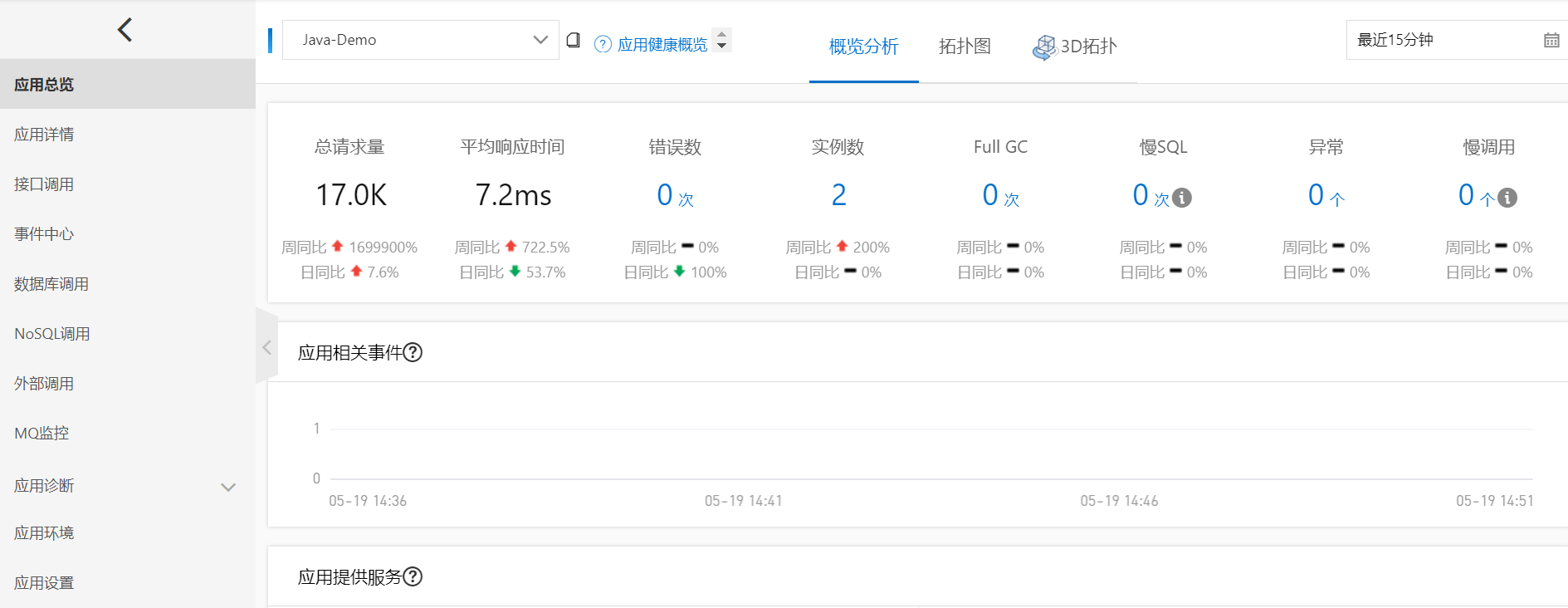Screen dimensions: 1568x608
Task: Click the back arrow above the sidebar
Action: pyautogui.click(x=125, y=30)
